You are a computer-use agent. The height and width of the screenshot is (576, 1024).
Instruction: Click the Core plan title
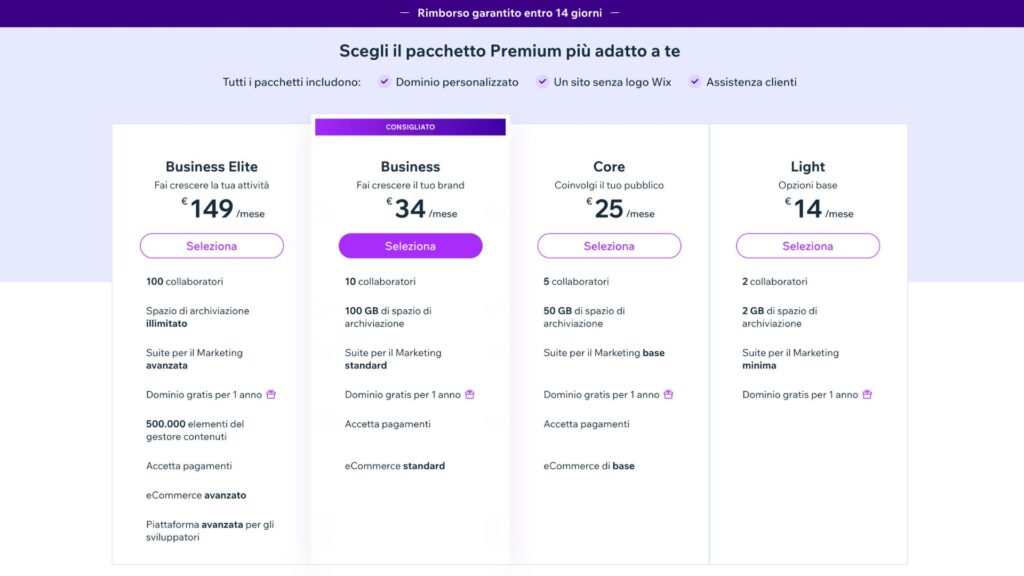coord(609,167)
